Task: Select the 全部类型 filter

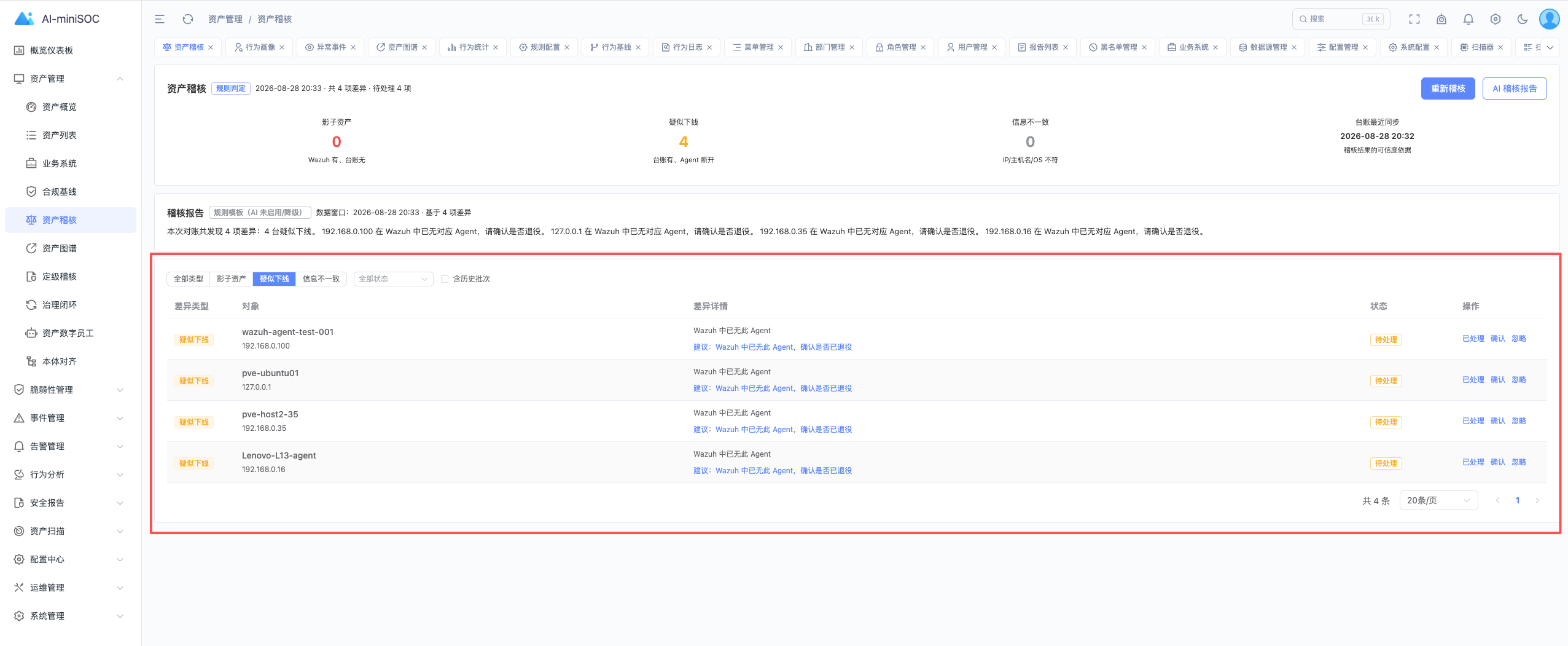Action: [188, 279]
